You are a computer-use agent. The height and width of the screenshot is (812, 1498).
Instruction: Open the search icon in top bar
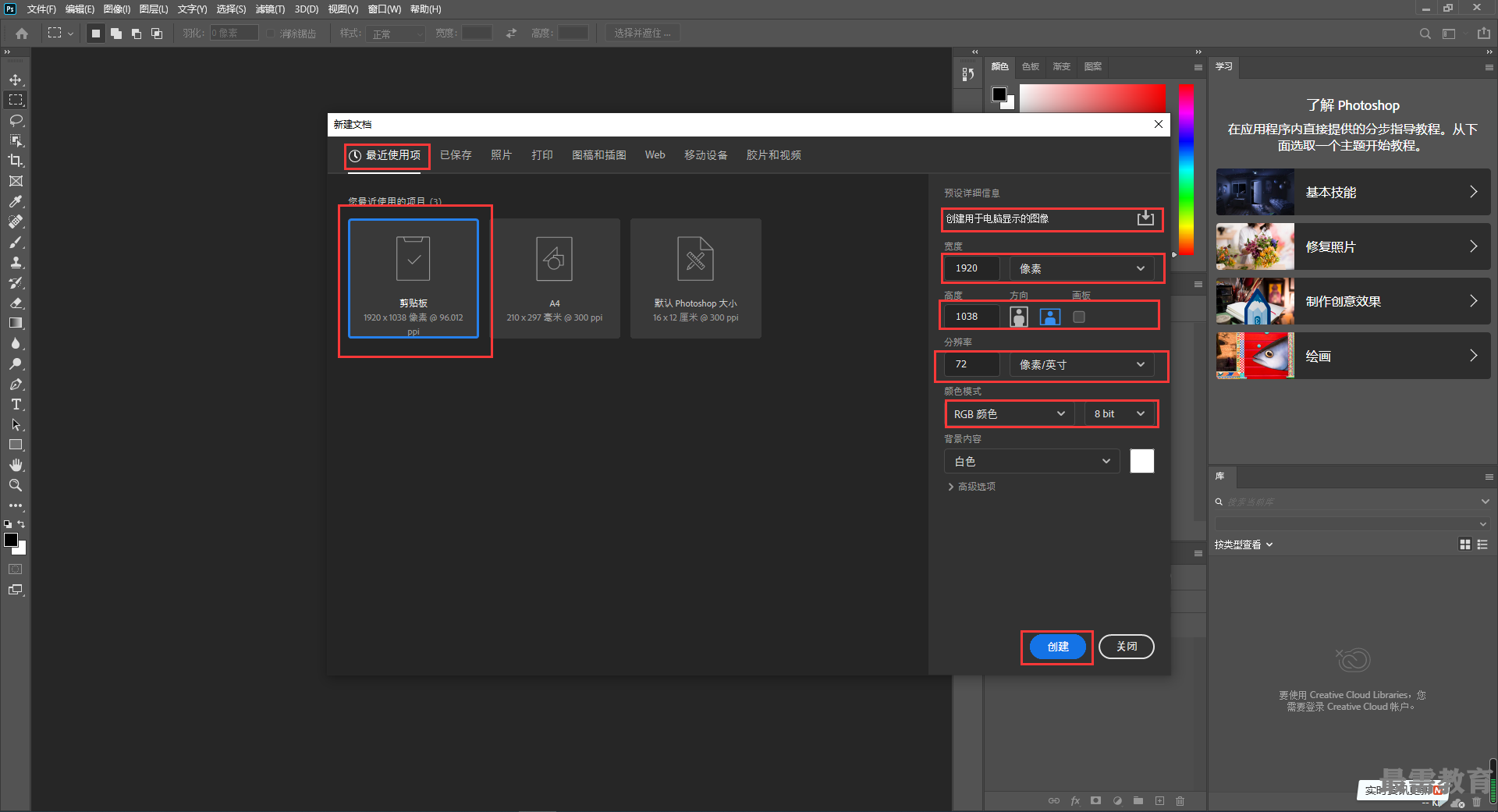point(1425,34)
